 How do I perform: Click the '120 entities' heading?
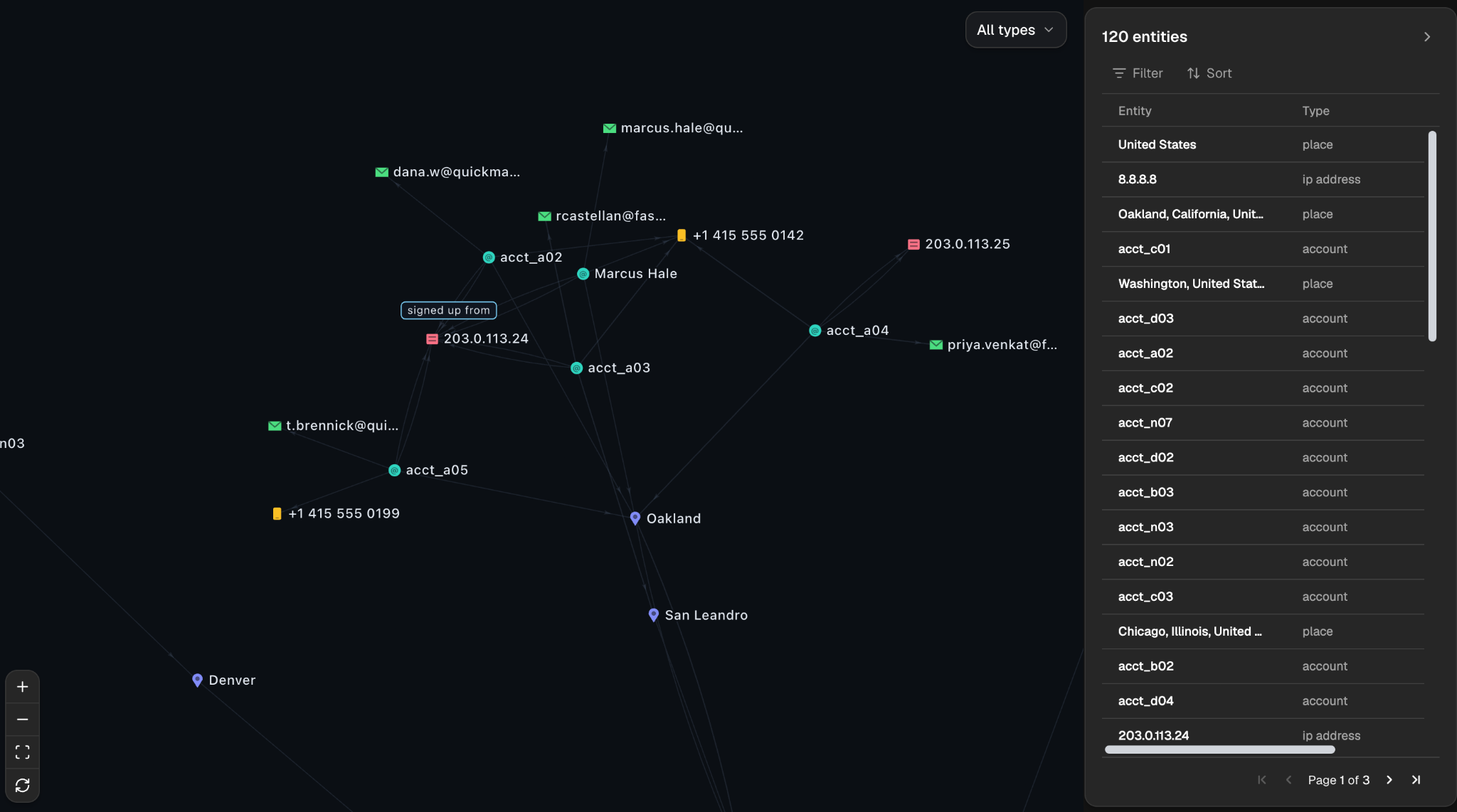(x=1144, y=37)
